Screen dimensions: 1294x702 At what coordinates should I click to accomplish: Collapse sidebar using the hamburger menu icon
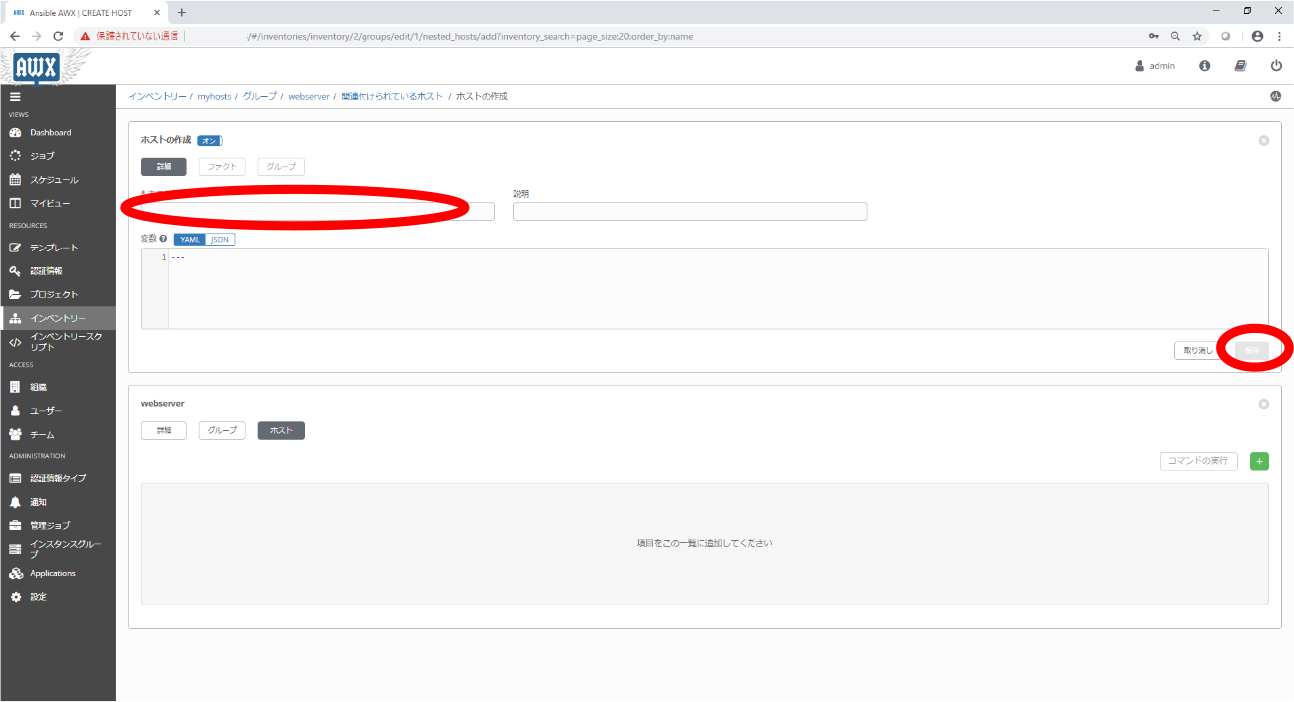tap(15, 97)
